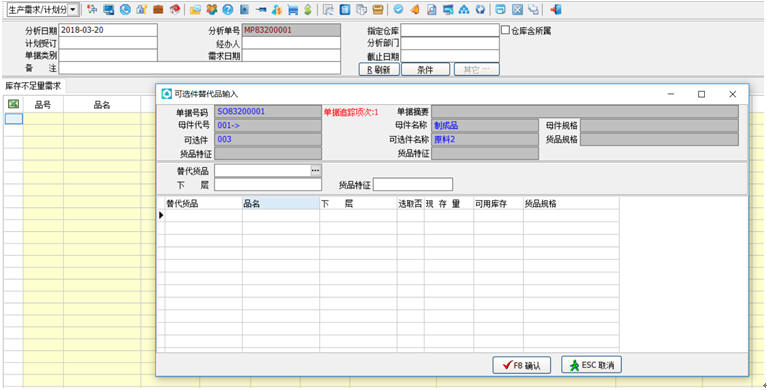Screen dimensions: 767x390
Task: Click the 原料2 可选件名称 field
Action: tap(485, 139)
